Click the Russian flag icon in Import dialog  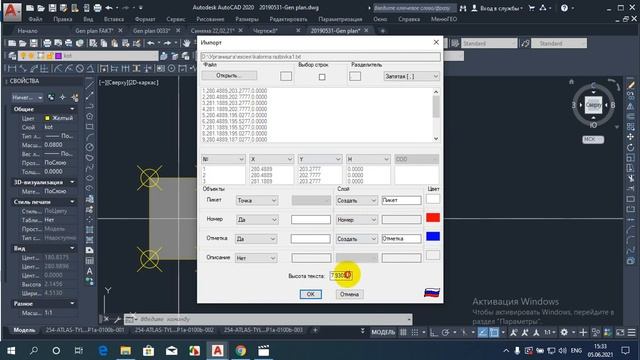point(432,292)
